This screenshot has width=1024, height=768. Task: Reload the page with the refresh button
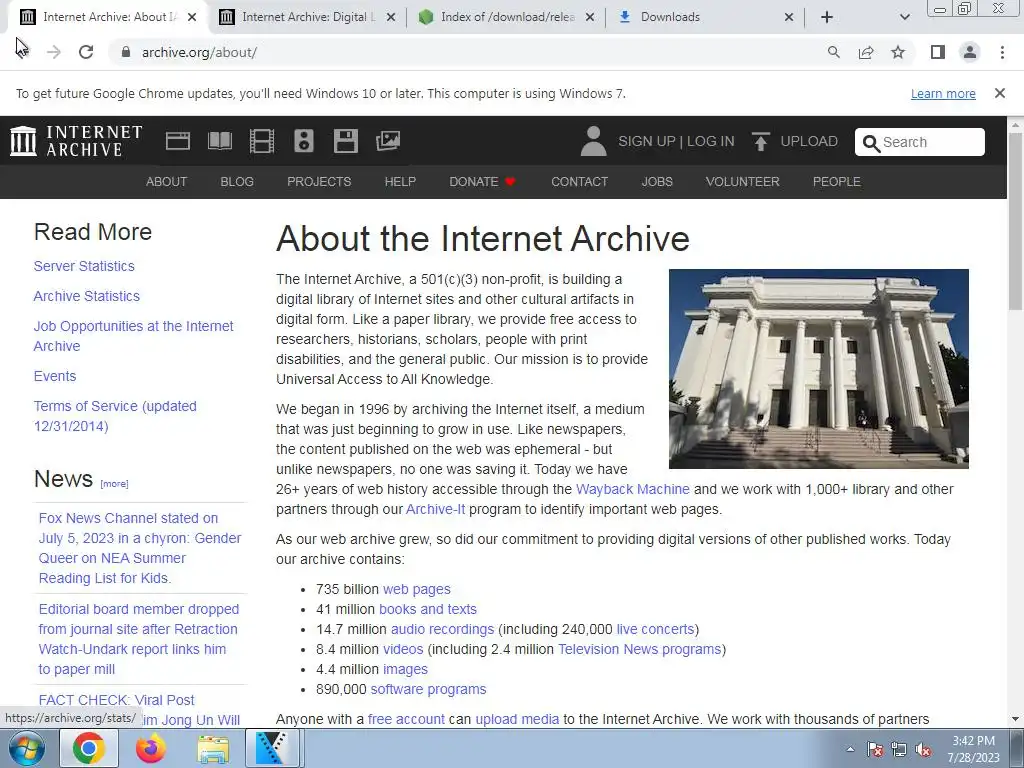point(86,52)
